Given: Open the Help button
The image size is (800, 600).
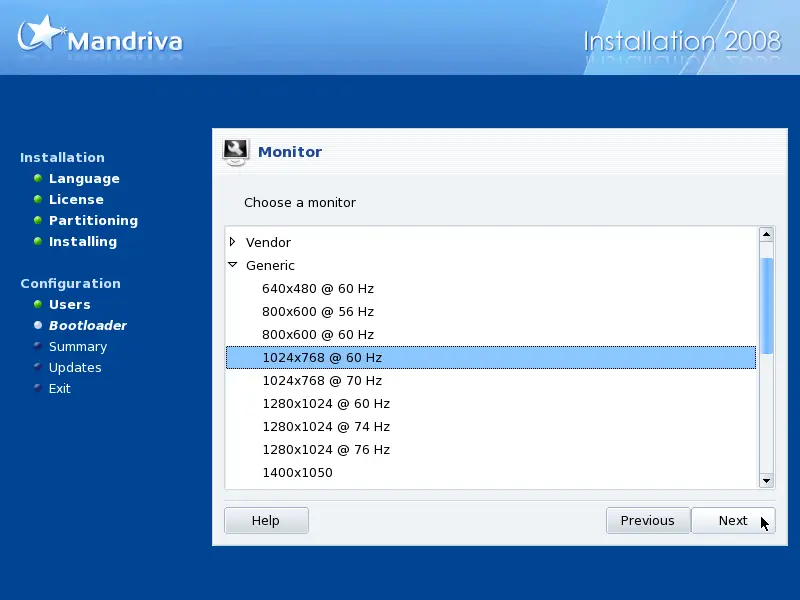Looking at the screenshot, I should [266, 520].
